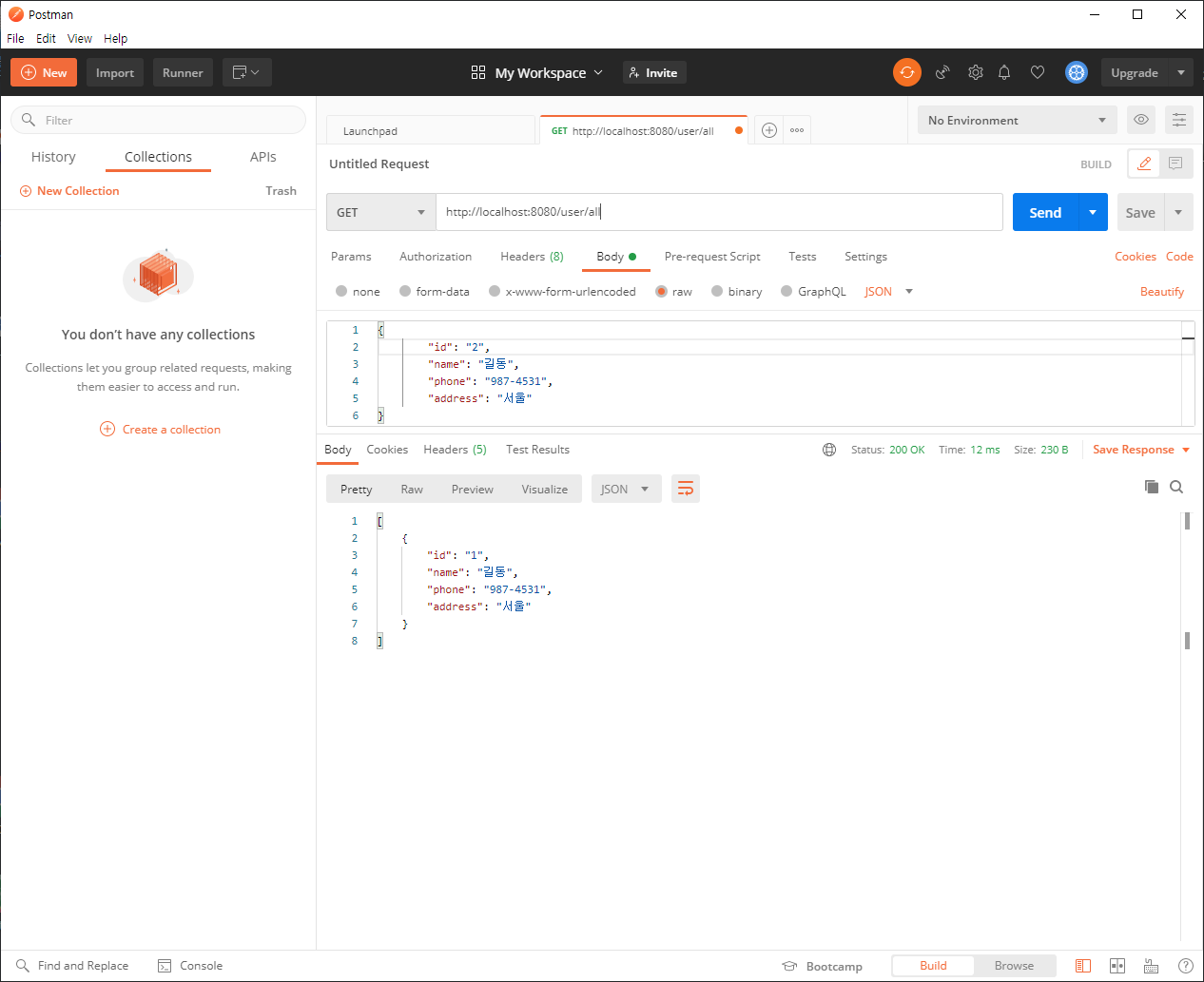The image size is (1204, 982).
Task: Click the Beautify link
Action: click(1162, 292)
